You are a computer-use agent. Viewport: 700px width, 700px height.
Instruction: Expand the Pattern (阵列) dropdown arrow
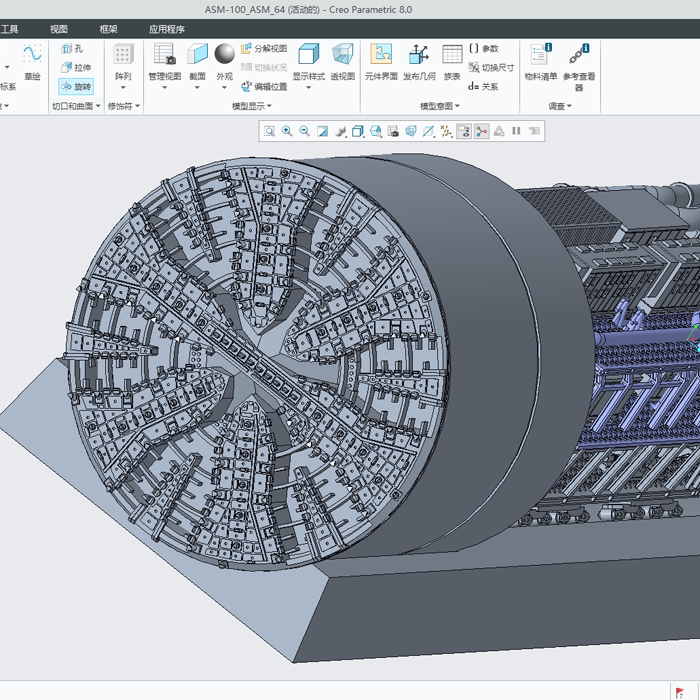coord(123,88)
